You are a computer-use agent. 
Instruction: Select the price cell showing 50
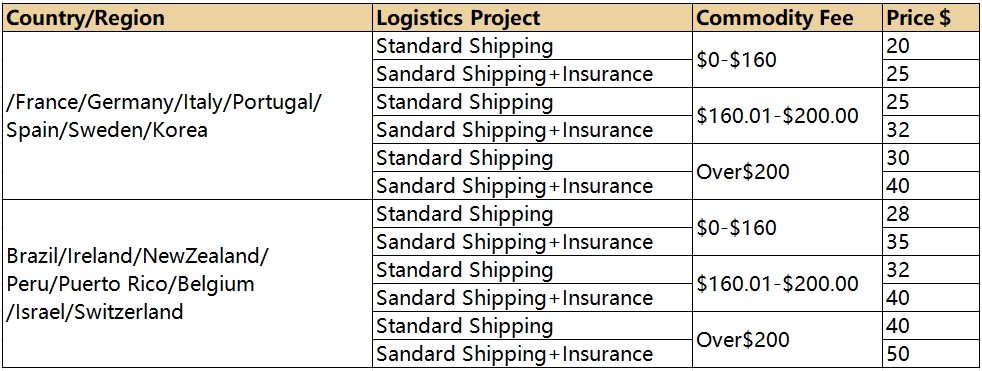coord(931,353)
